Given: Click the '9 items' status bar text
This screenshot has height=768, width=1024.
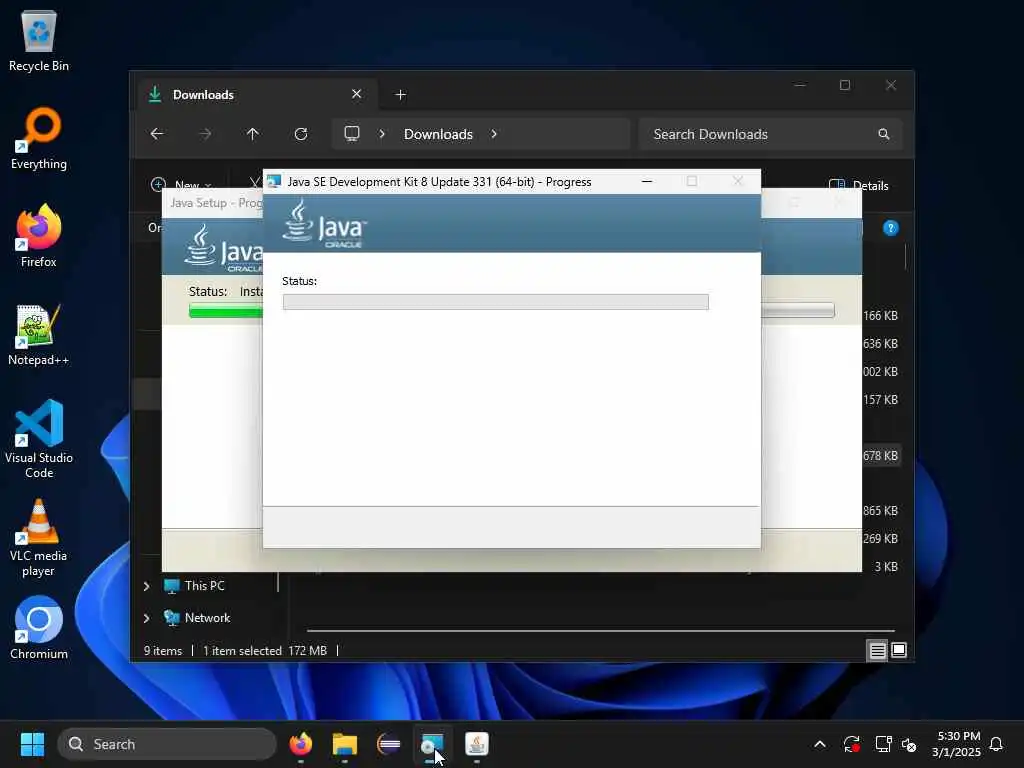Looking at the screenshot, I should click(x=163, y=651).
